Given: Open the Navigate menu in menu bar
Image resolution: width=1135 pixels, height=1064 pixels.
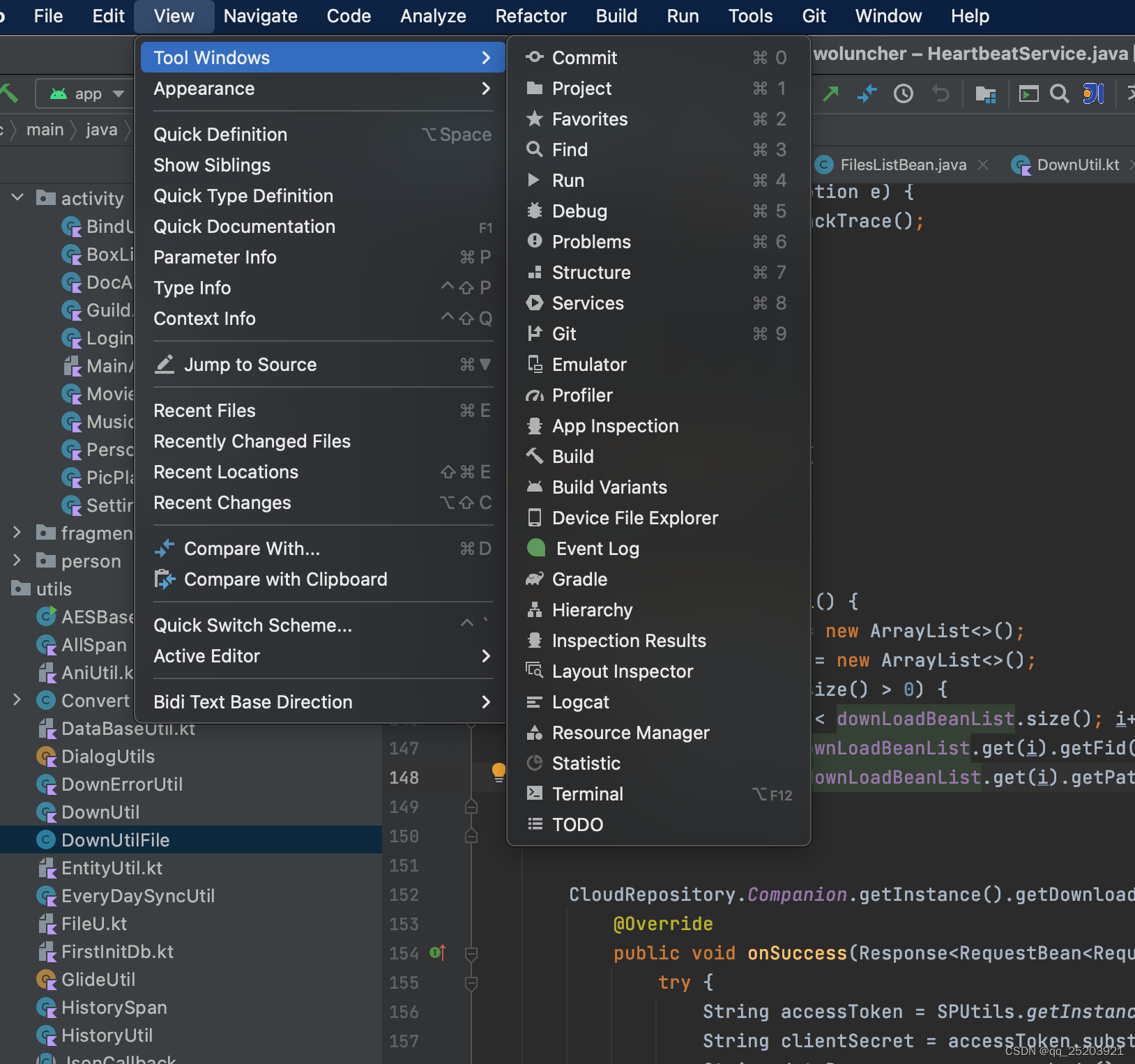Looking at the screenshot, I should pyautogui.click(x=260, y=16).
